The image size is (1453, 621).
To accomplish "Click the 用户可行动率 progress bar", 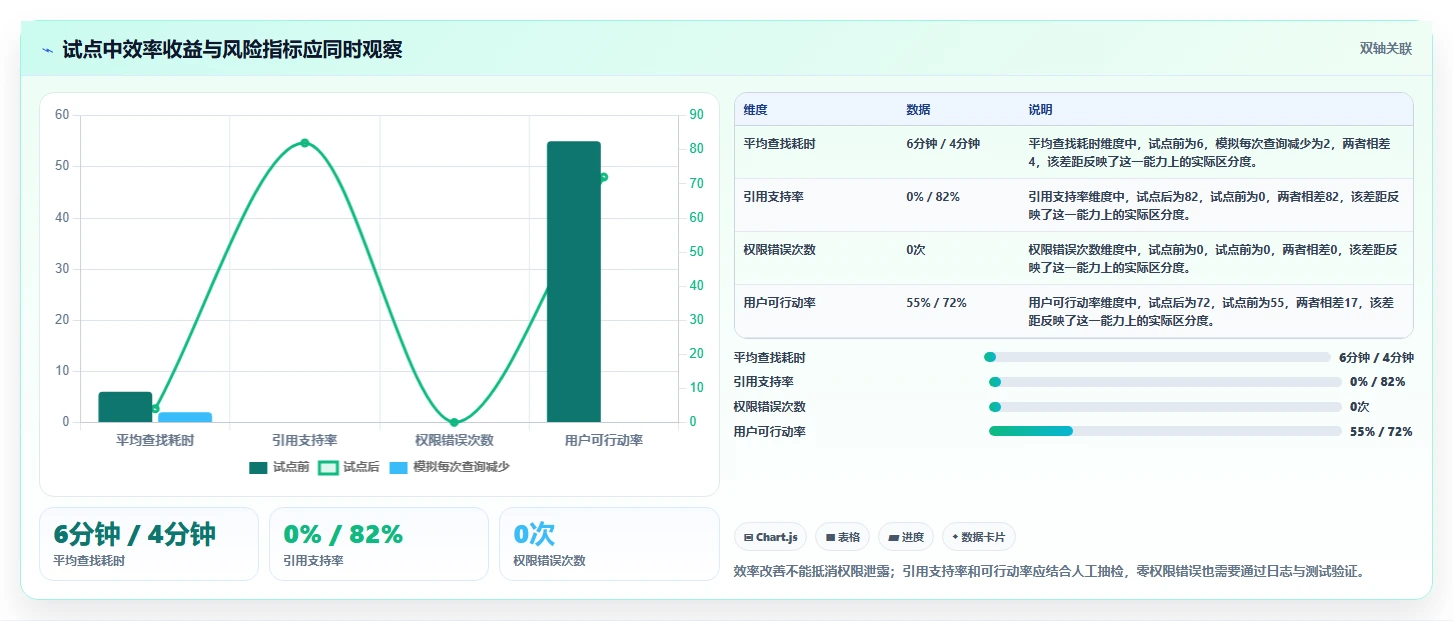I will point(1165,431).
